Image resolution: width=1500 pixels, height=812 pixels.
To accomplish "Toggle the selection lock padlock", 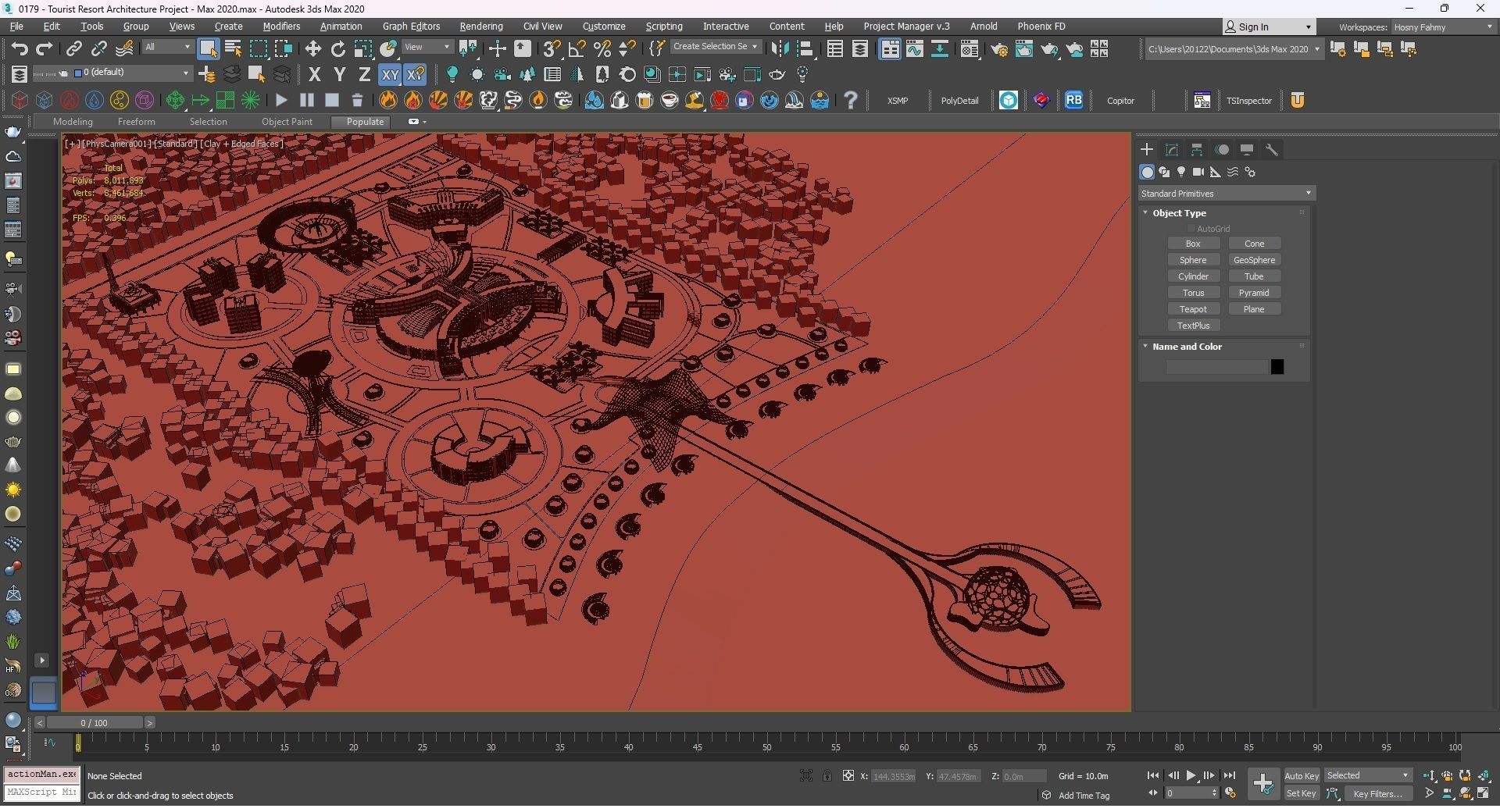I will 827,776.
